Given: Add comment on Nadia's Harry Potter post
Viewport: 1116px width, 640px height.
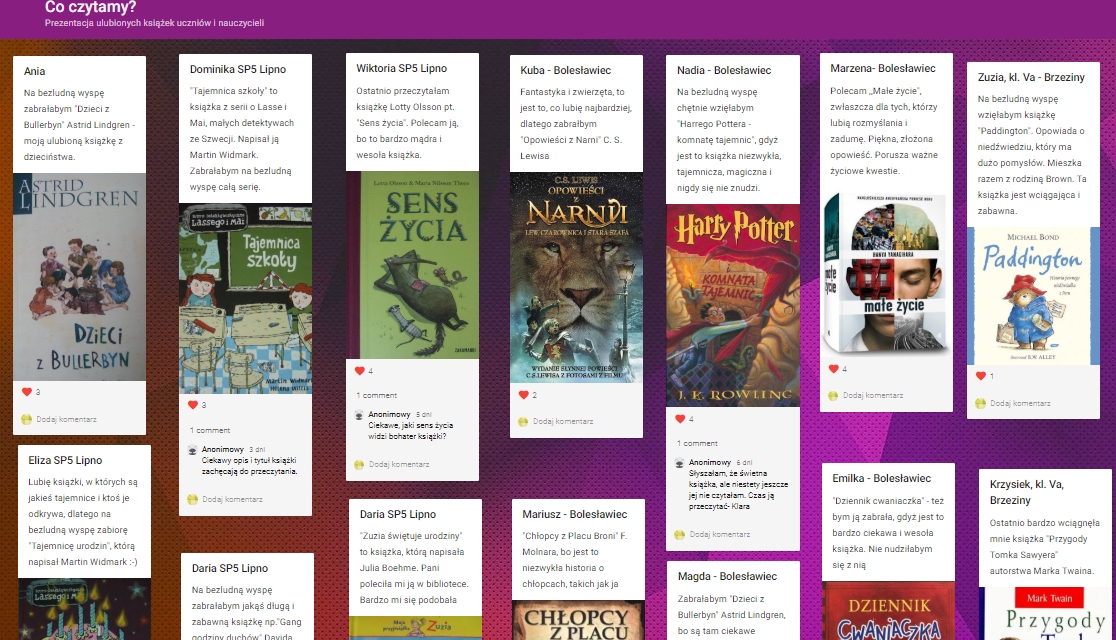Looking at the screenshot, I should (x=720, y=534).
